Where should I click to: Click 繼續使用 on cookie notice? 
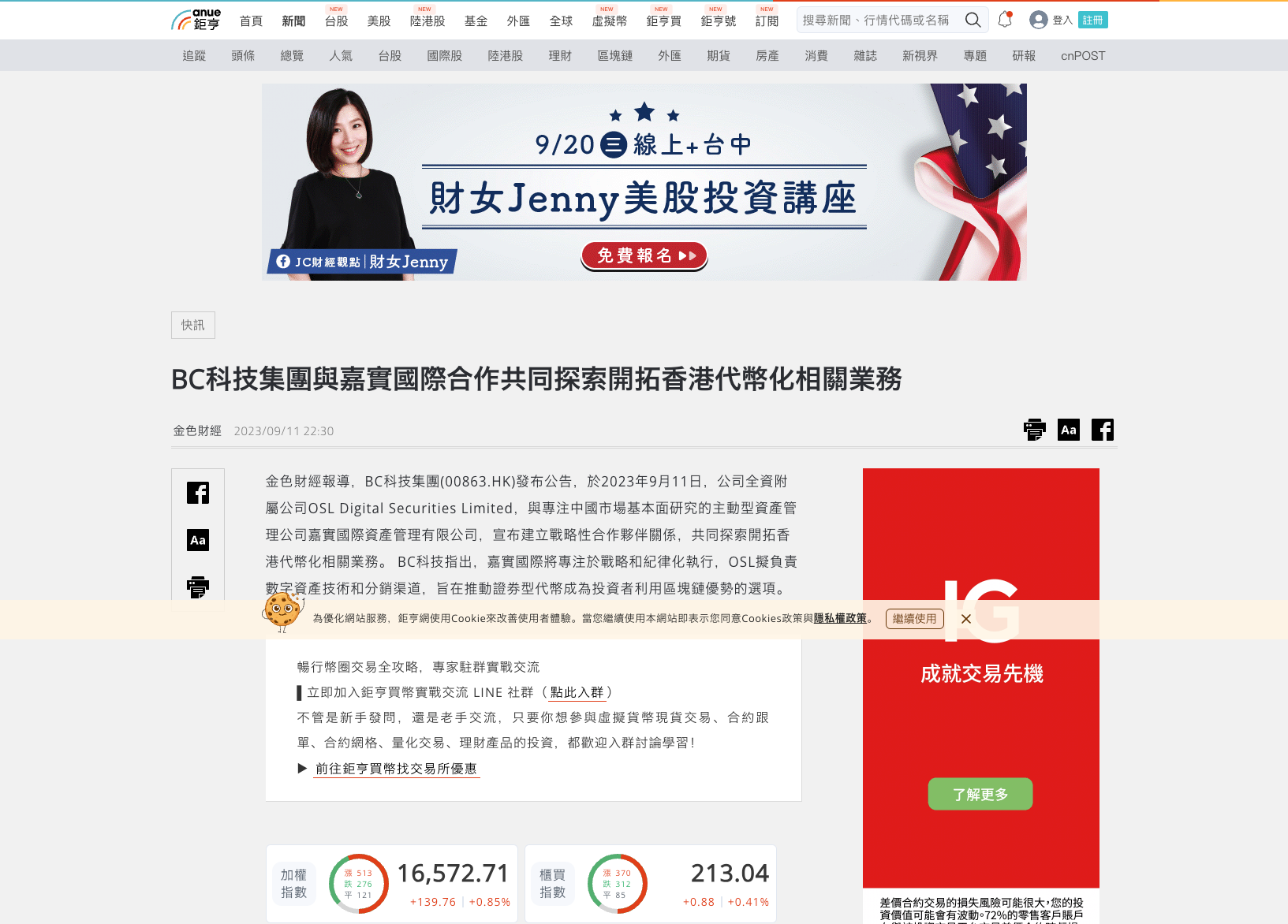click(915, 619)
